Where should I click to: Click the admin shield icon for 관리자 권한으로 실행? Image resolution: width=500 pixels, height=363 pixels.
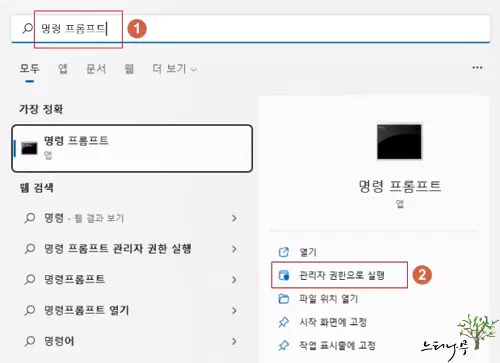[x=284, y=275]
